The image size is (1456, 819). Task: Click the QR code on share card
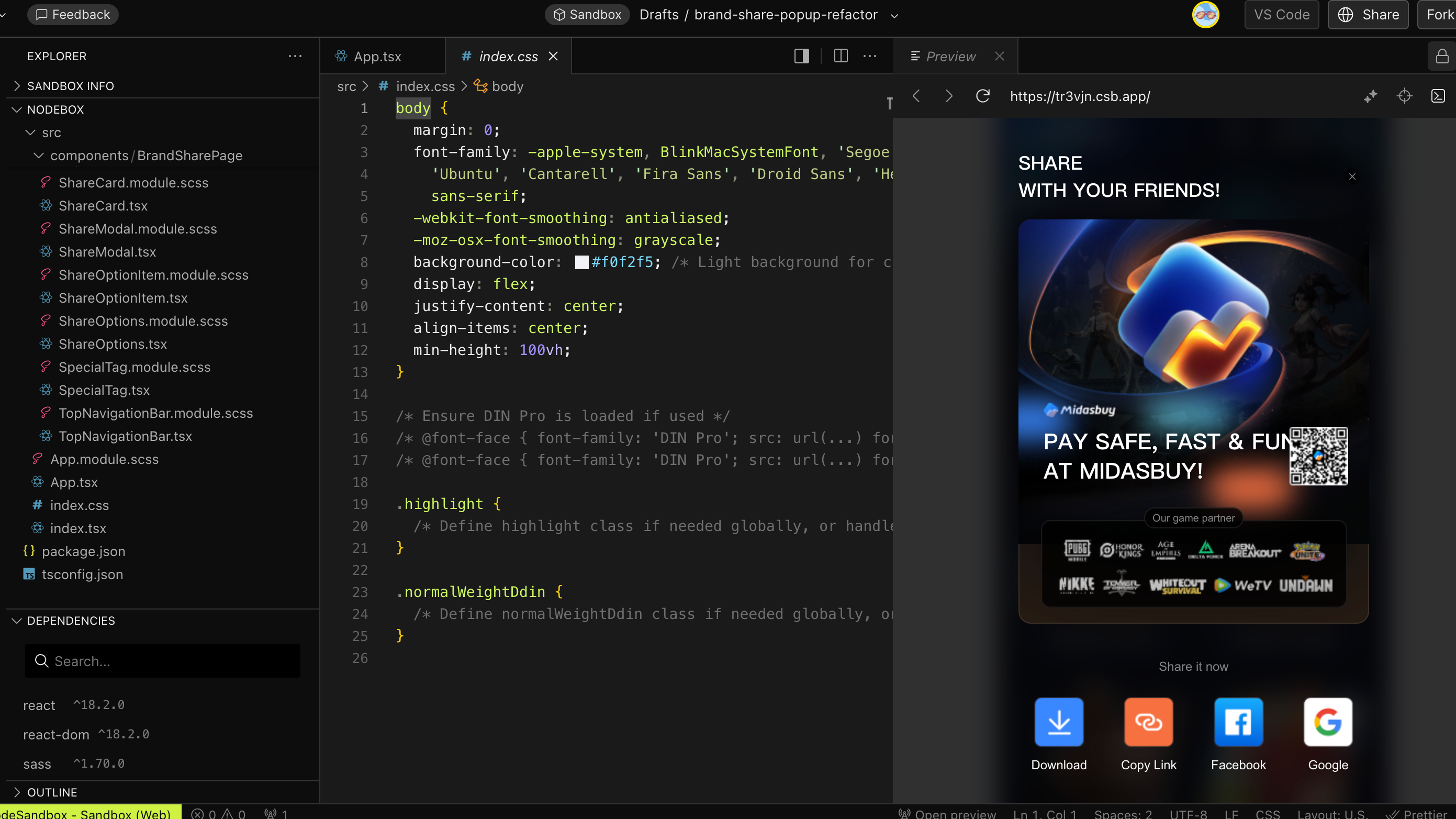click(x=1319, y=456)
